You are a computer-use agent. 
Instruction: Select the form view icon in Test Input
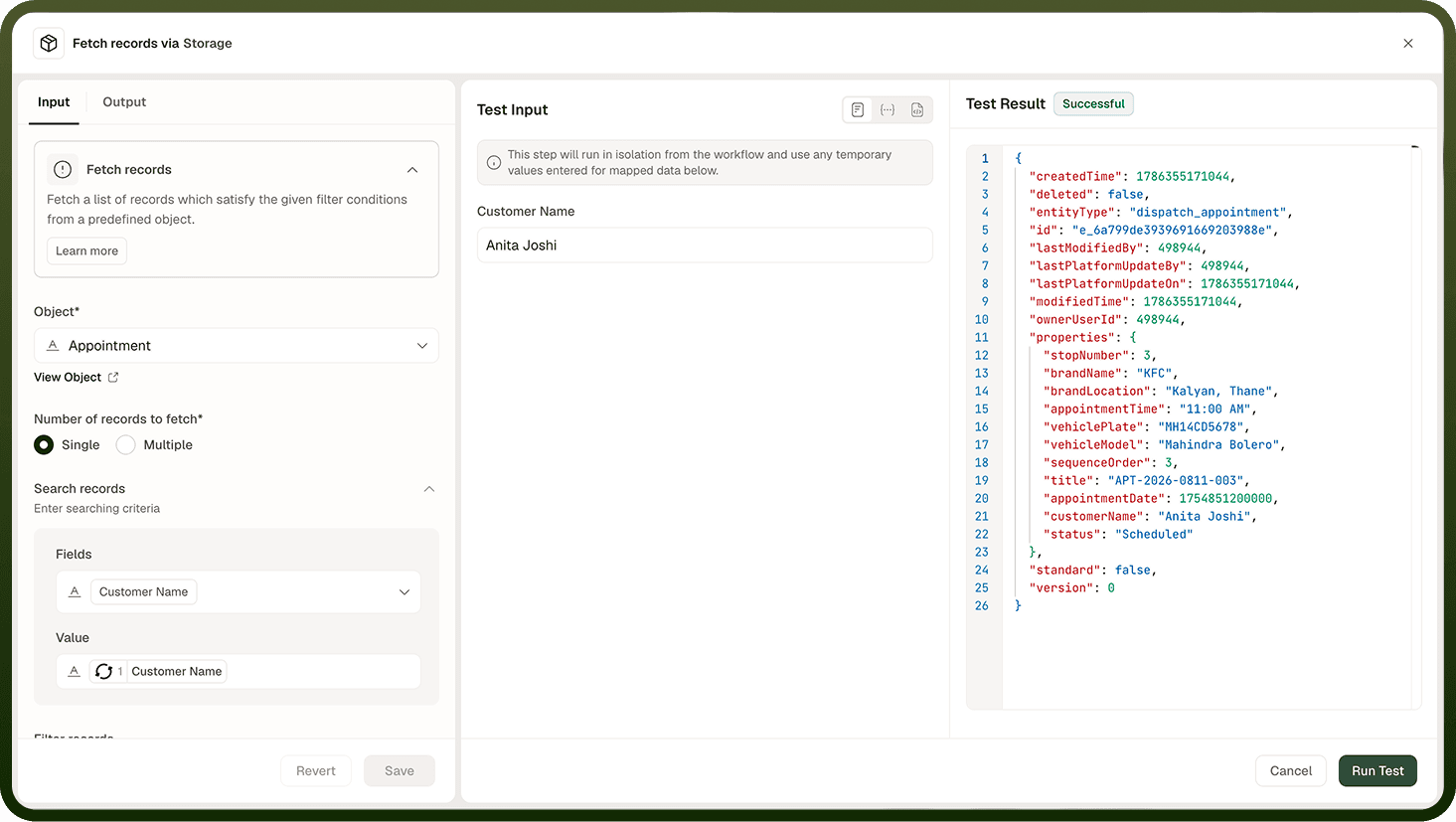pos(858,110)
